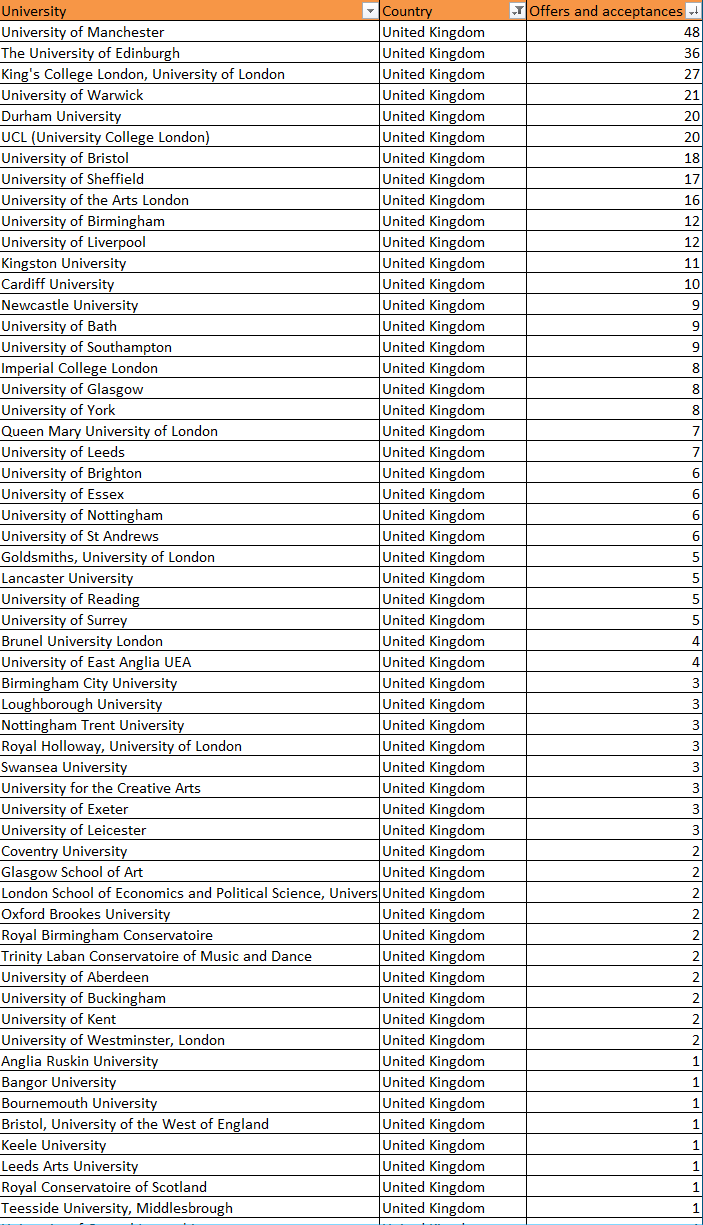This screenshot has height=1225, width=703.
Task: Click the value 21 for Warwick
Action: (x=614, y=95)
